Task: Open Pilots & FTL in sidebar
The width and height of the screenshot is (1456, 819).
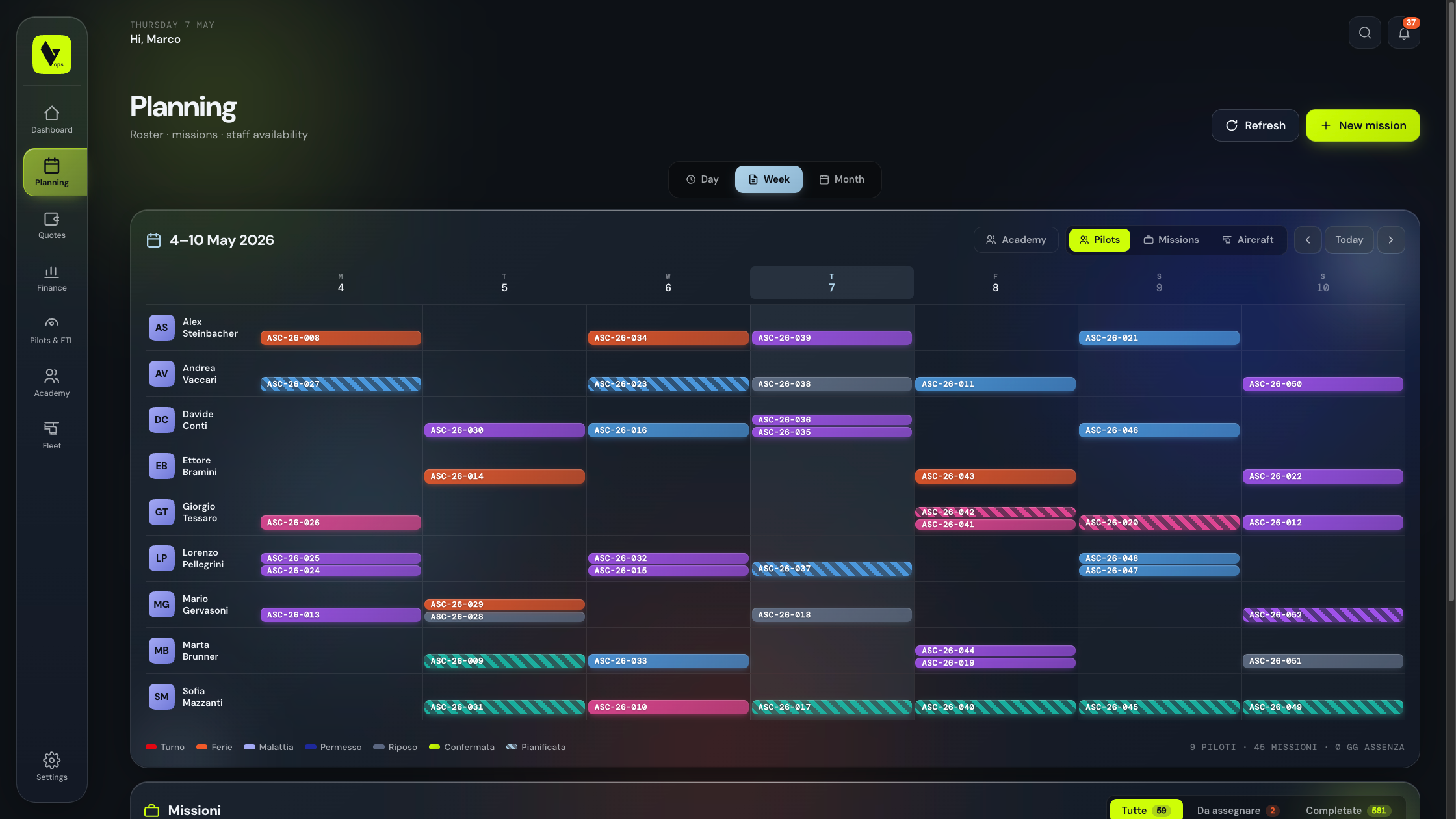Action: [52, 330]
